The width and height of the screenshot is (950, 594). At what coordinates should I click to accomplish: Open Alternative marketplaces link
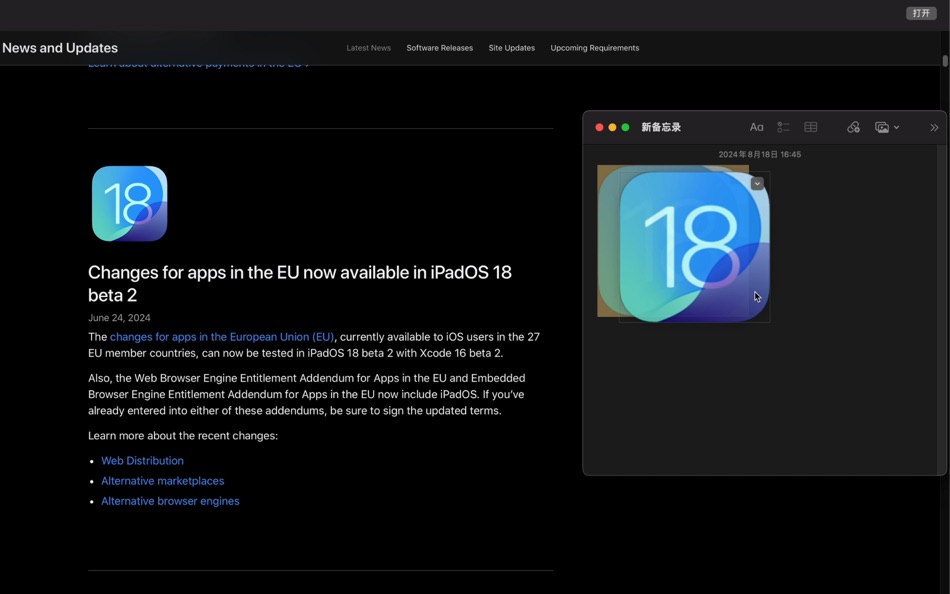tap(162, 481)
